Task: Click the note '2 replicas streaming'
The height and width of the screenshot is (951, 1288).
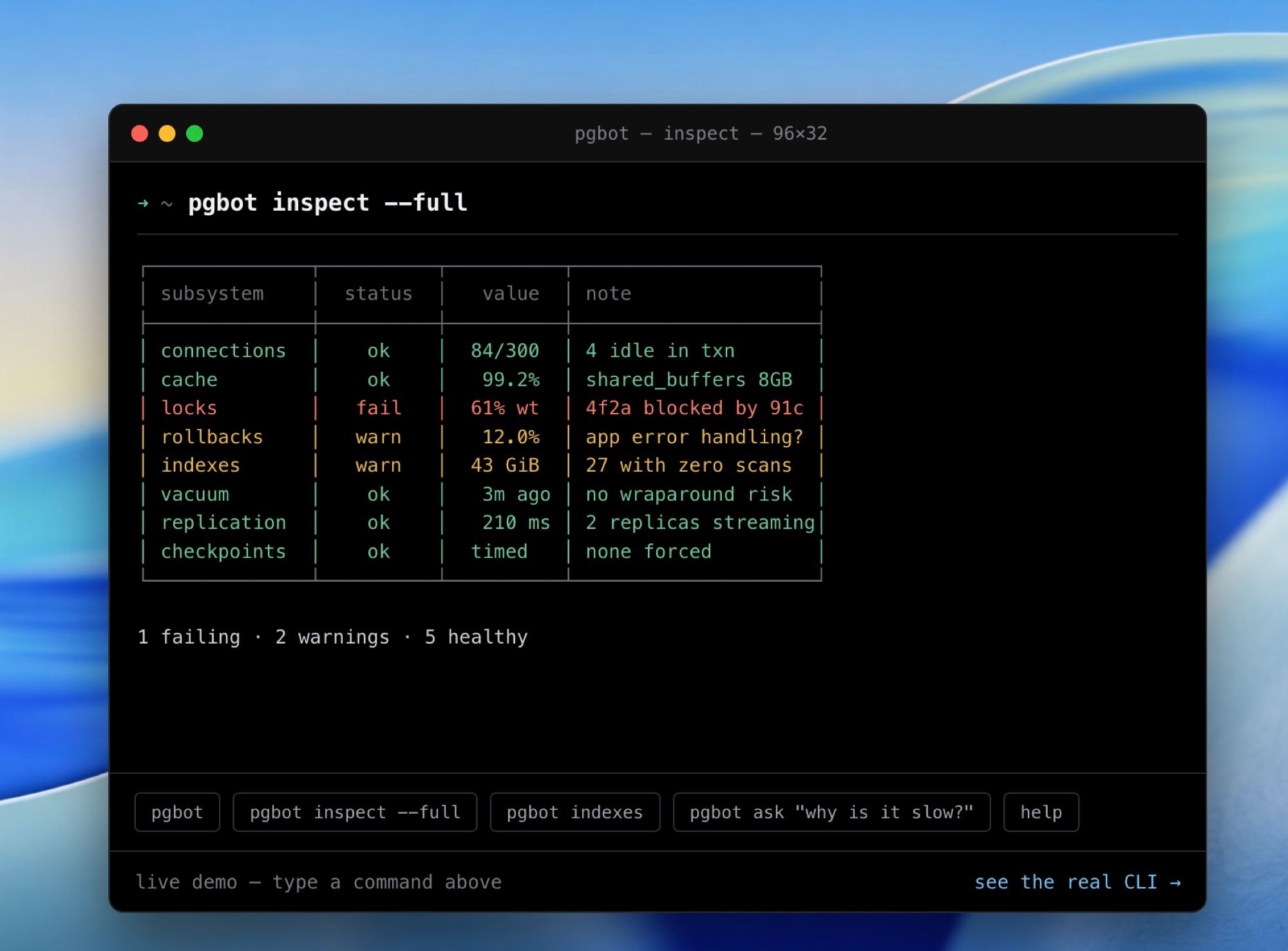Action: (701, 523)
